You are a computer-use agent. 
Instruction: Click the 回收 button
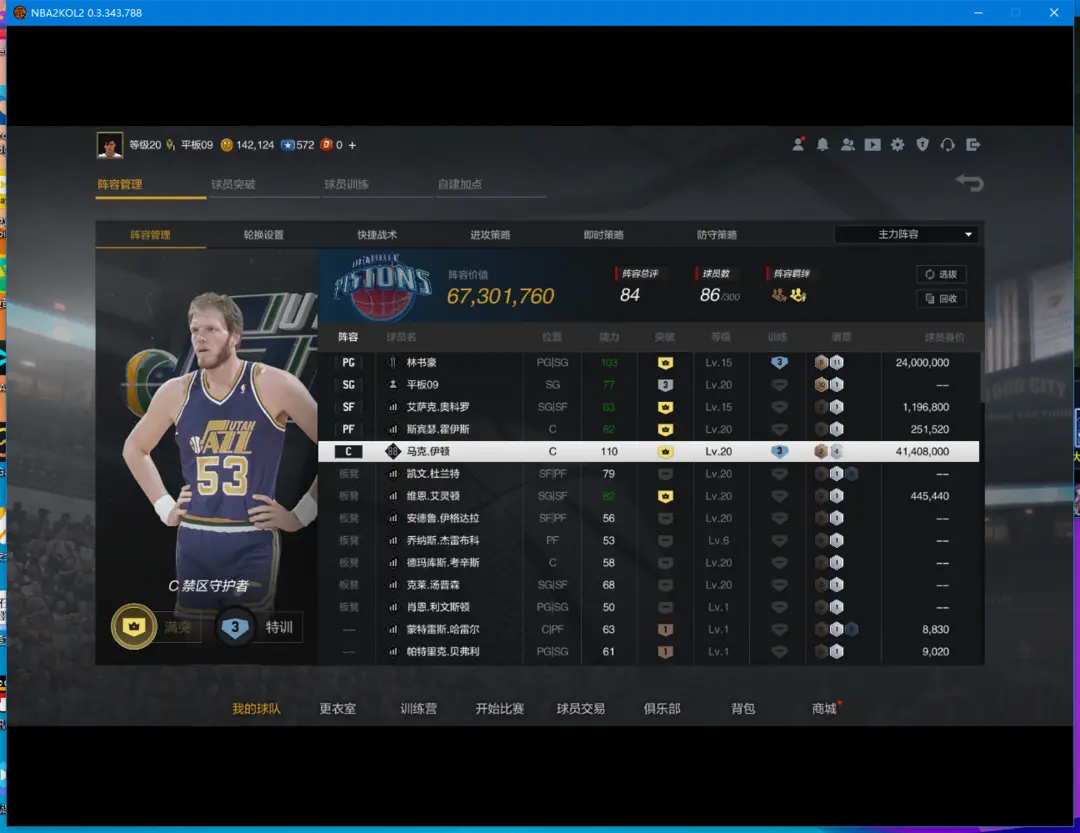(x=941, y=298)
